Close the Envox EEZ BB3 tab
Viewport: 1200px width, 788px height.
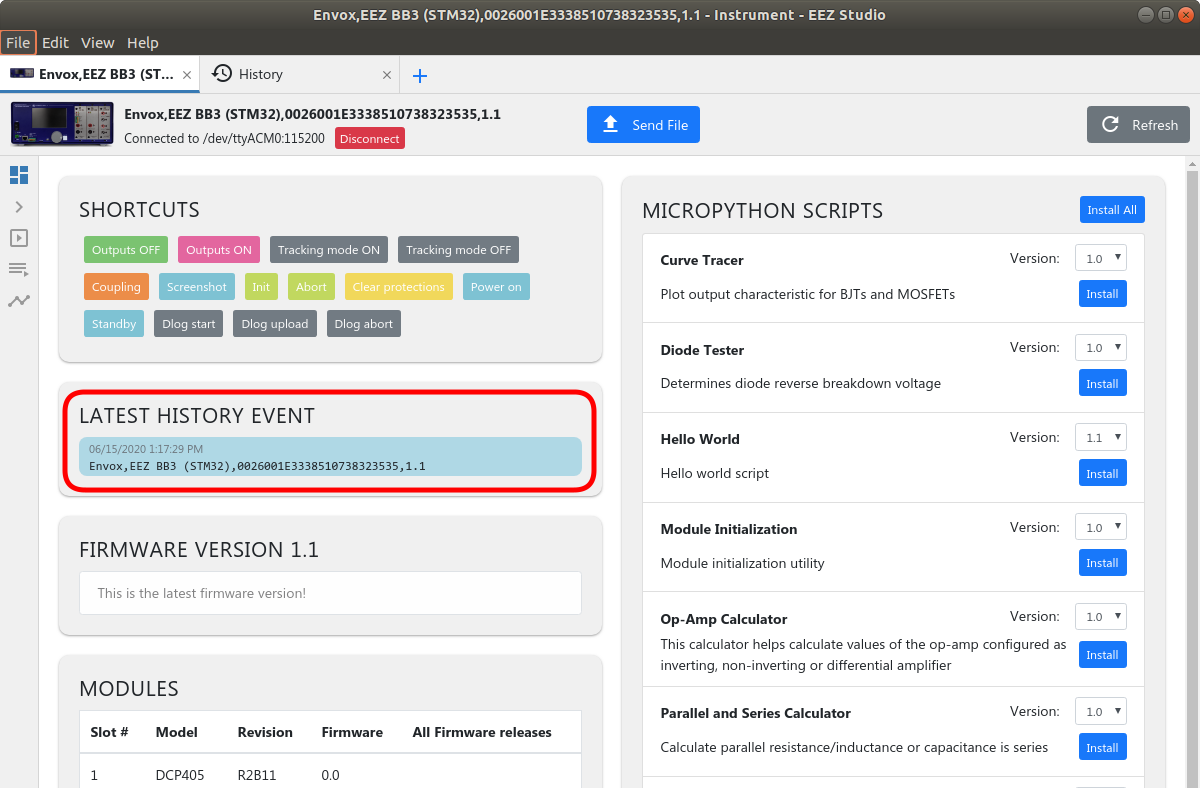coord(187,75)
